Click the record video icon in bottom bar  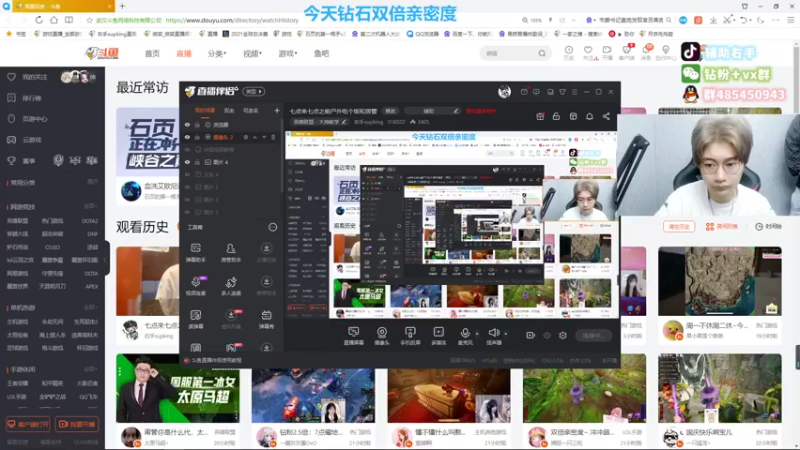pos(531,335)
